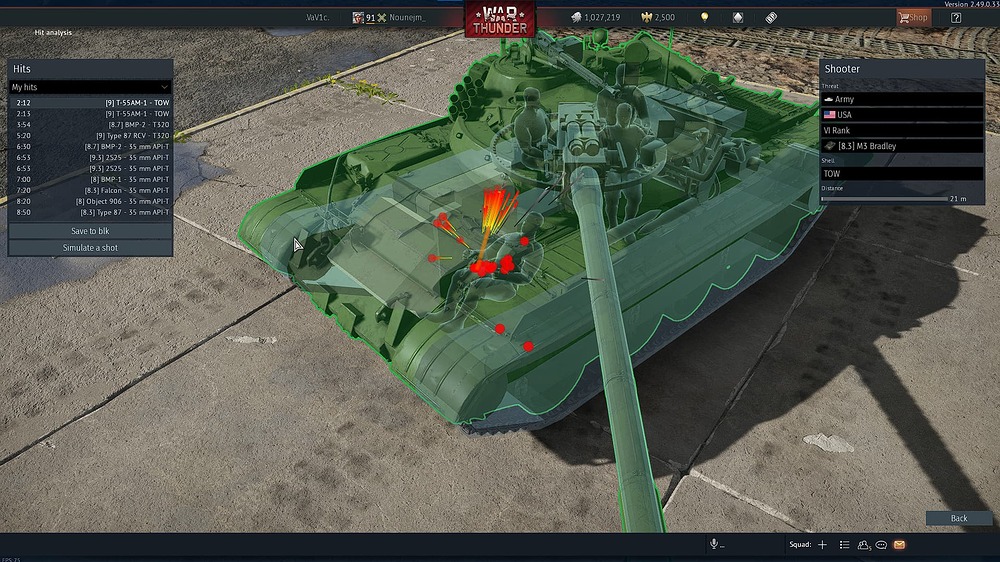Expand the My hits dropdown
Screen dimensions: 1000x562
point(90,87)
